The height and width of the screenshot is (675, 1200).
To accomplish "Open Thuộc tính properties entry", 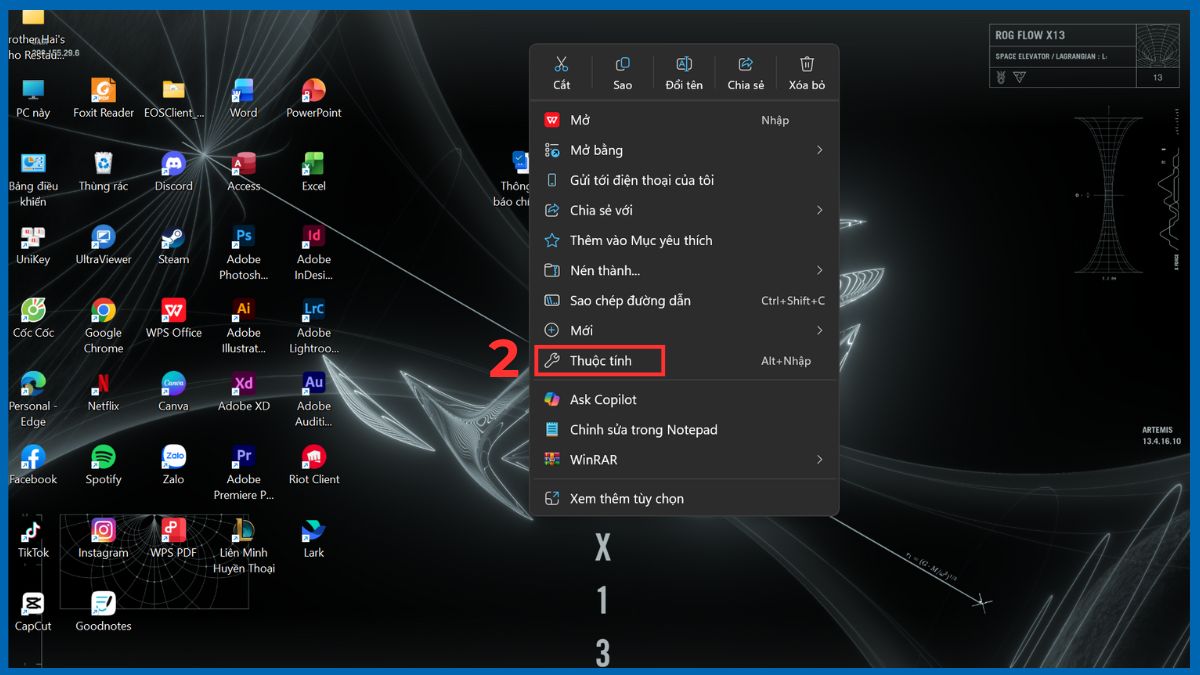I will tap(684, 360).
